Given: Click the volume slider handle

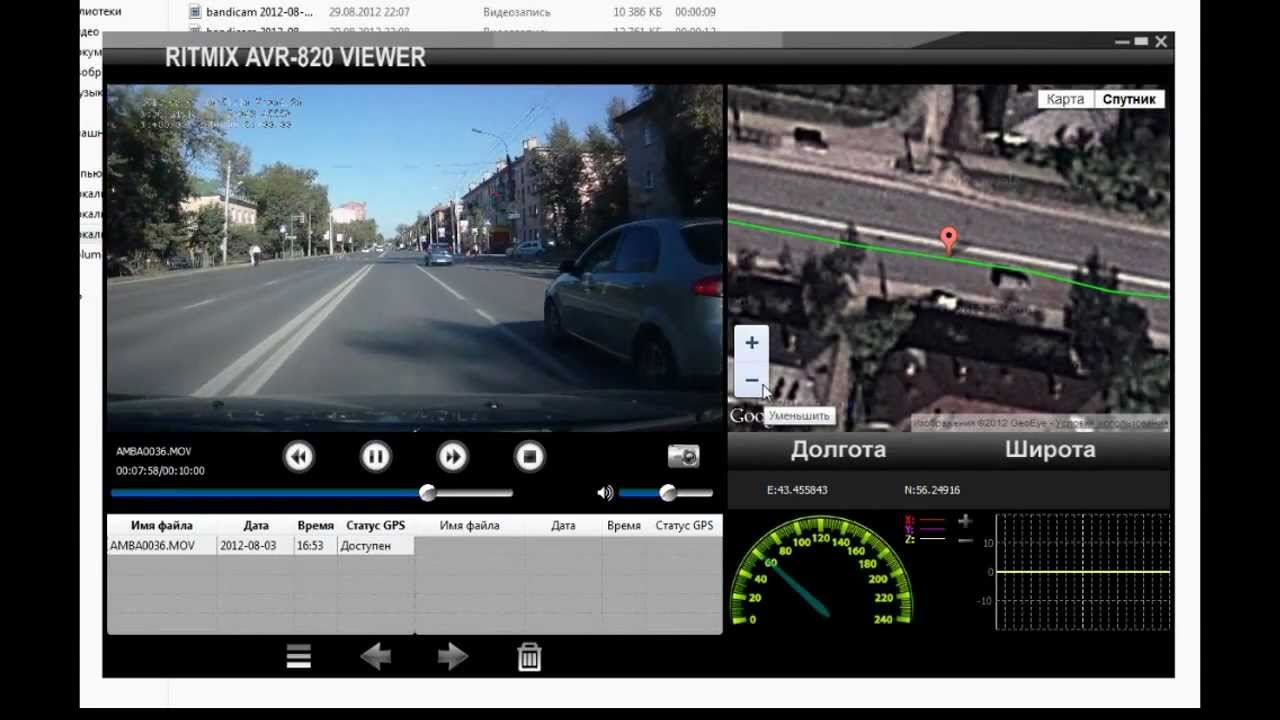Looking at the screenshot, I should [x=668, y=493].
